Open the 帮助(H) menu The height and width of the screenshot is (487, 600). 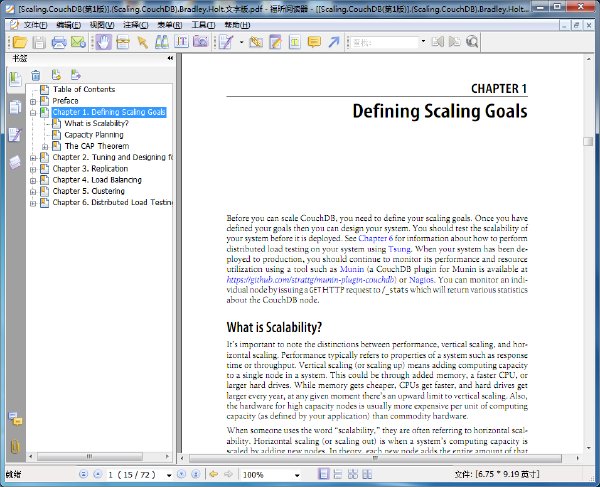(237, 25)
